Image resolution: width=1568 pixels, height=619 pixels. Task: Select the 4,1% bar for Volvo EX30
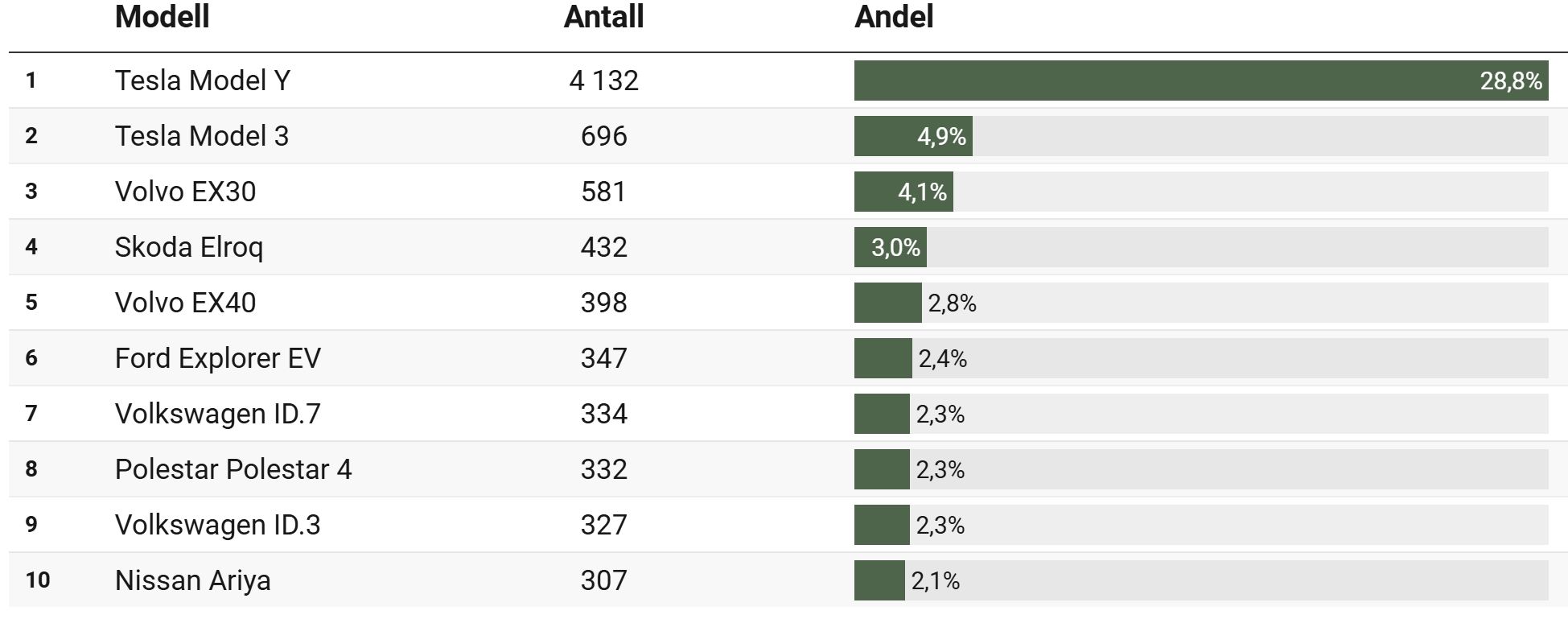coord(903,192)
